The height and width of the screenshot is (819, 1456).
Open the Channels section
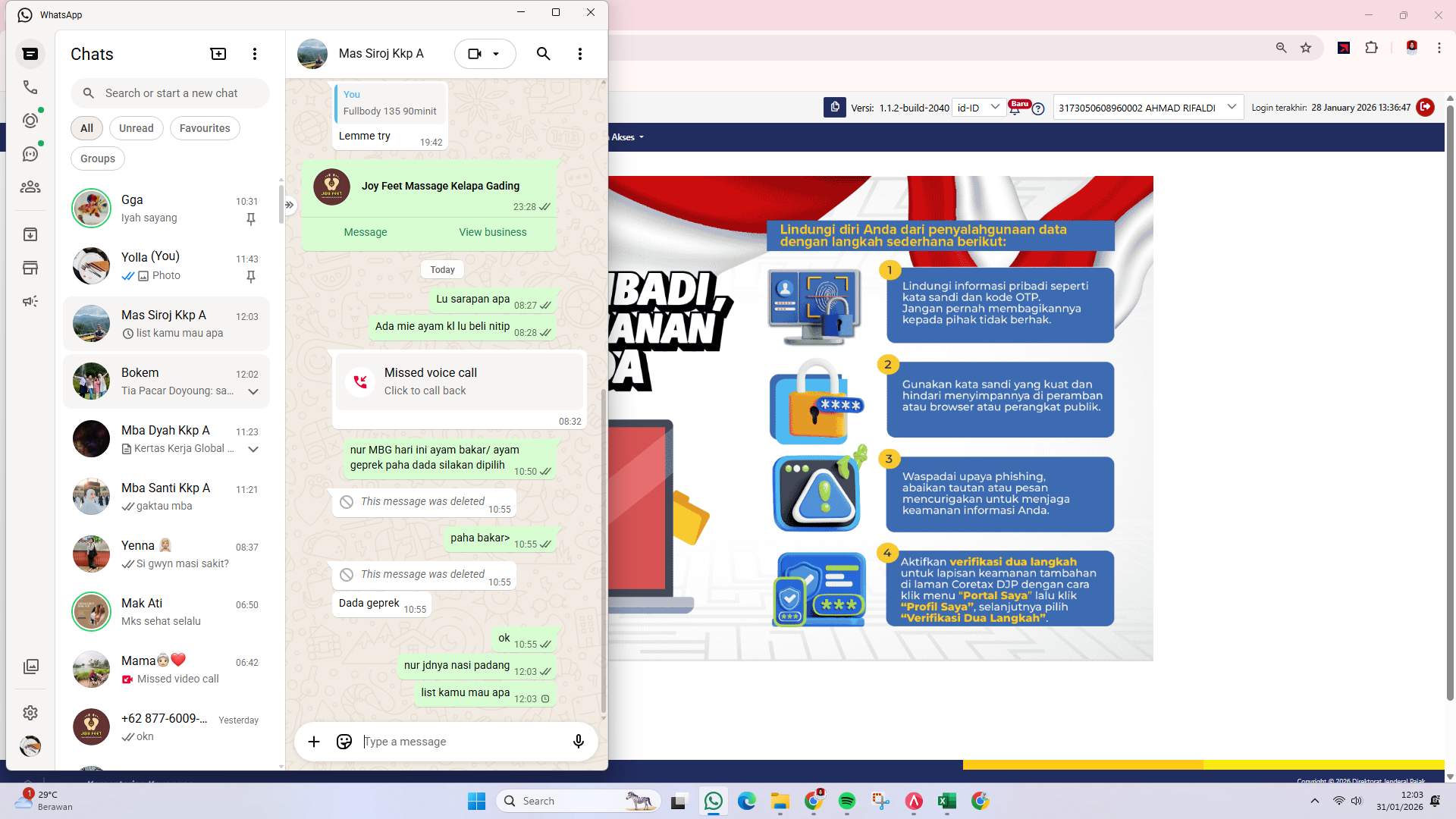(30, 153)
